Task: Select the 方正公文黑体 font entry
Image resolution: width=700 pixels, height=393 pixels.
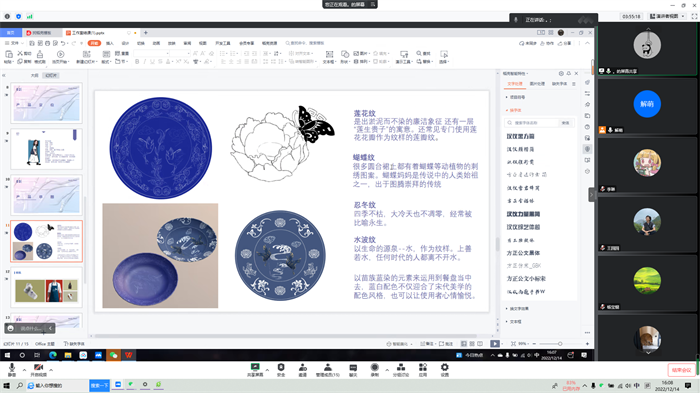Action: point(523,253)
